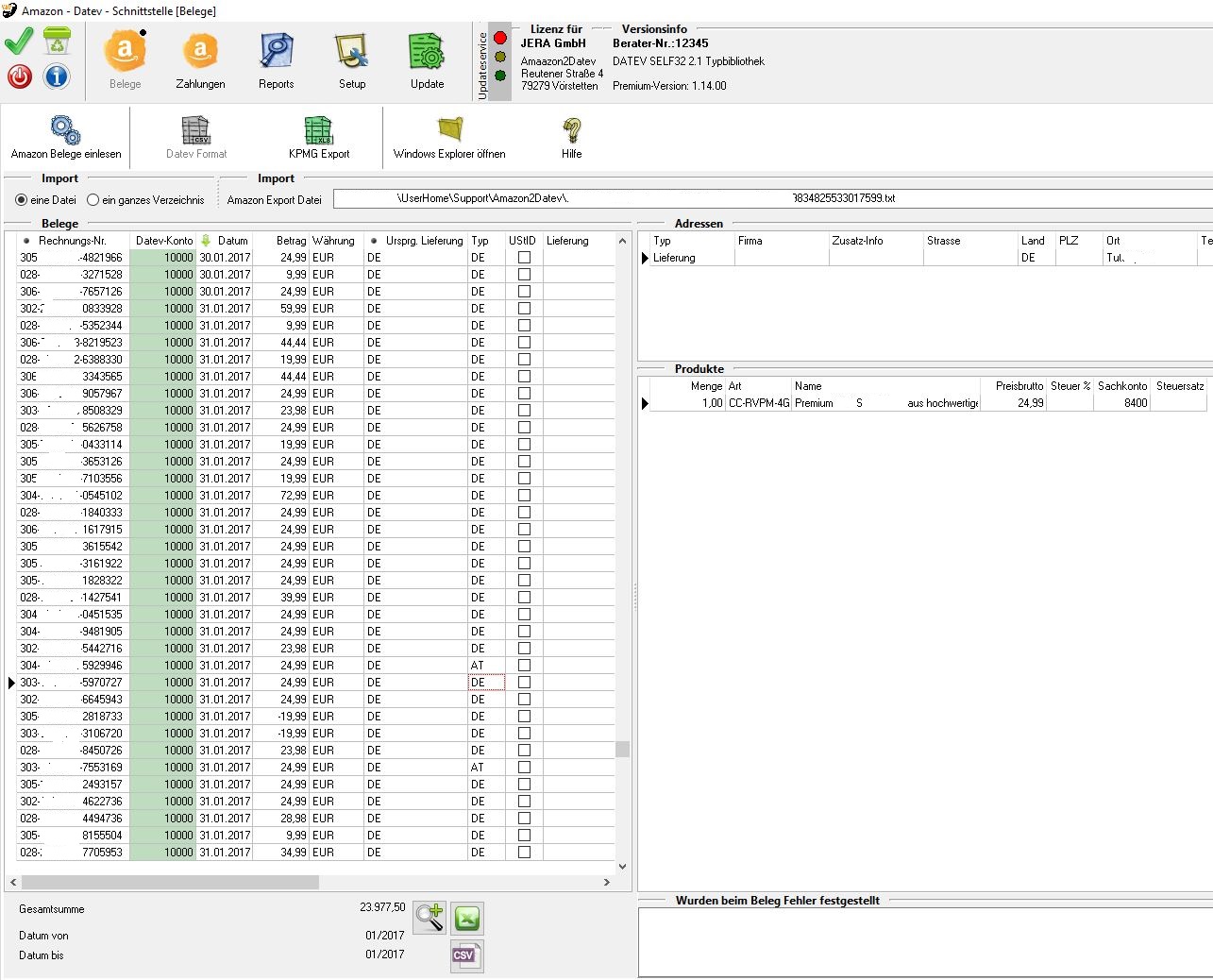The image size is (1213, 980).
Task: Open the blue info icon
Action: [x=57, y=76]
